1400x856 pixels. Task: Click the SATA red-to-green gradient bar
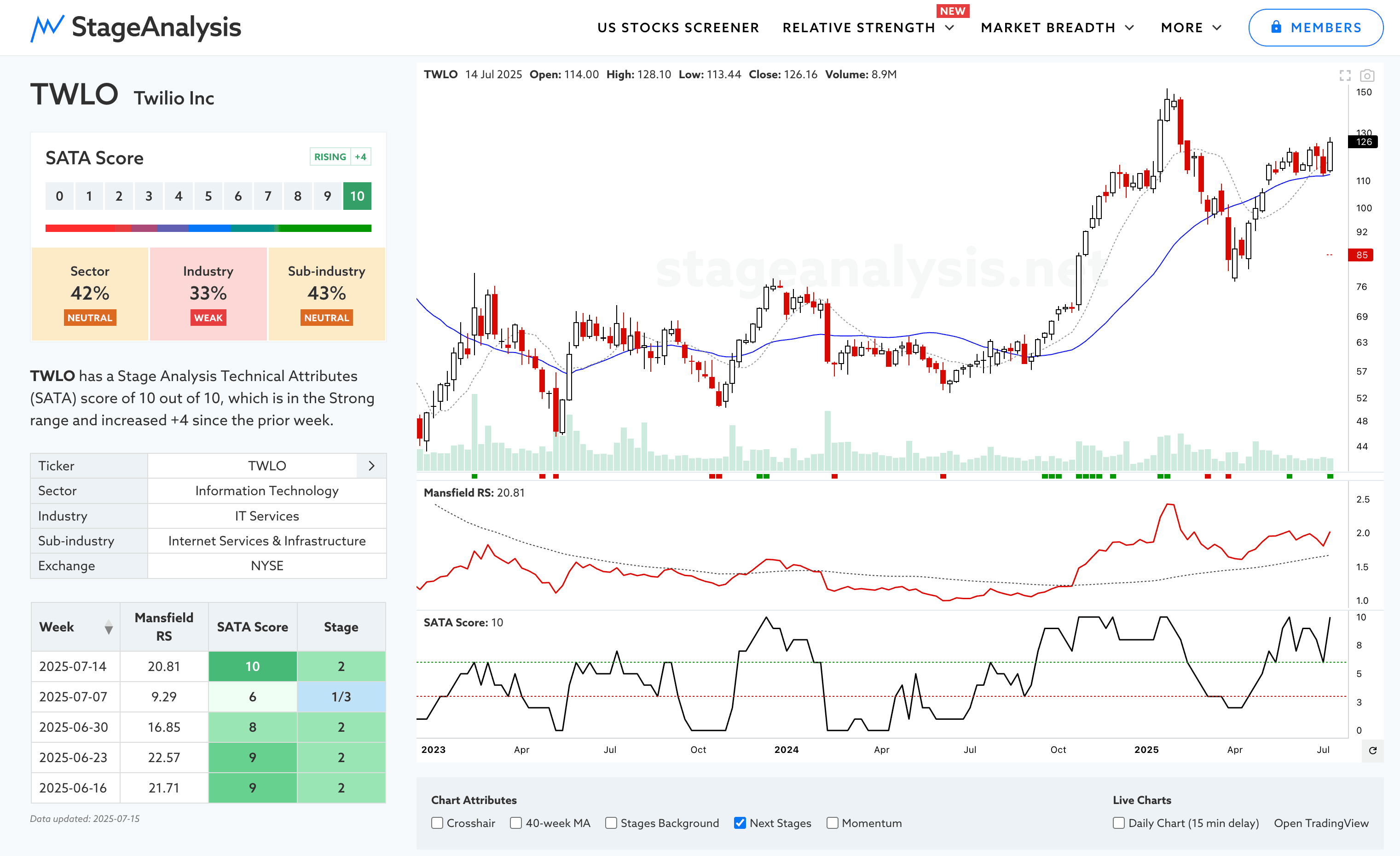pos(208,228)
